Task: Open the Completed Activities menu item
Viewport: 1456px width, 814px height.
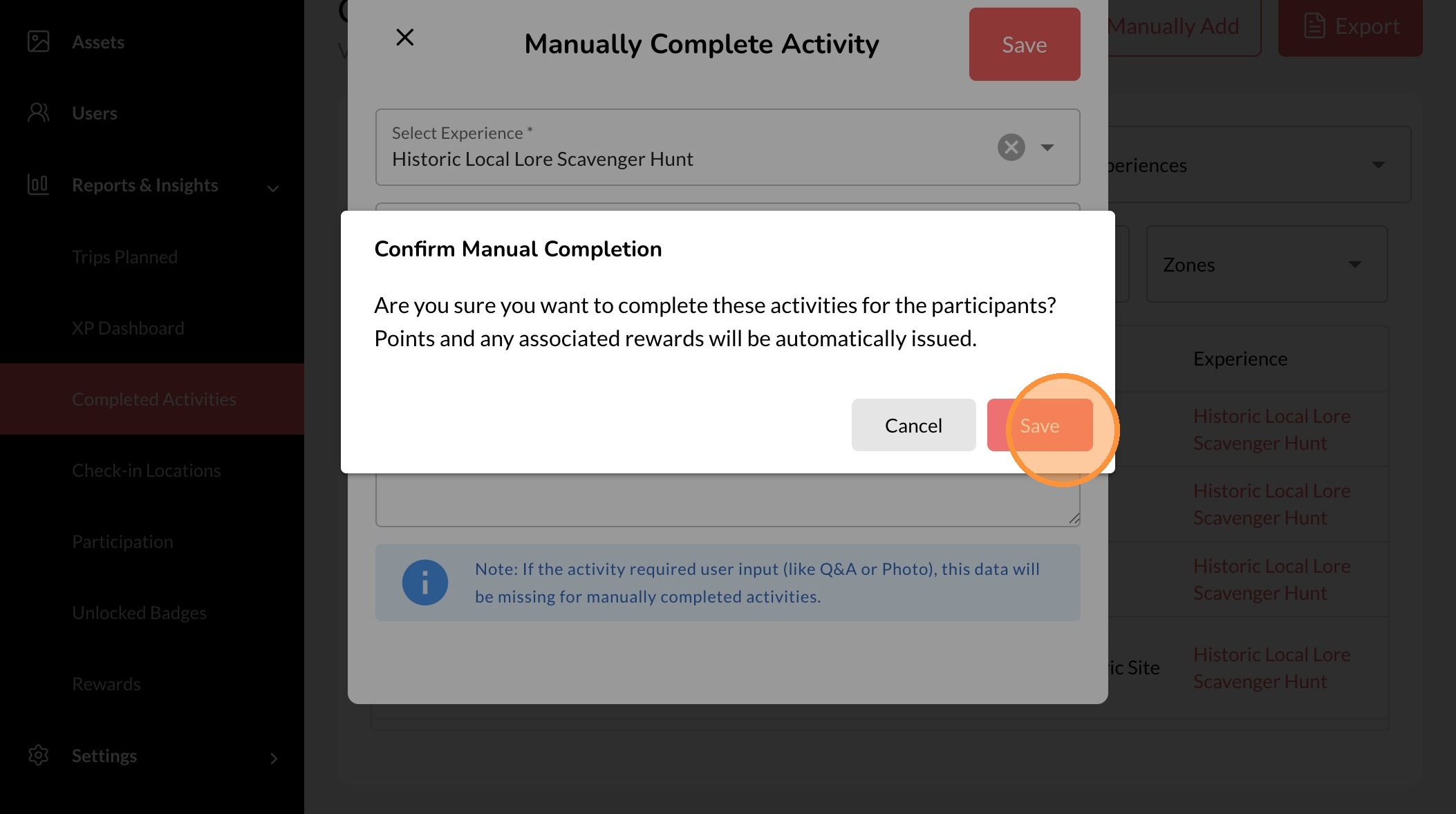Action: pyautogui.click(x=154, y=399)
